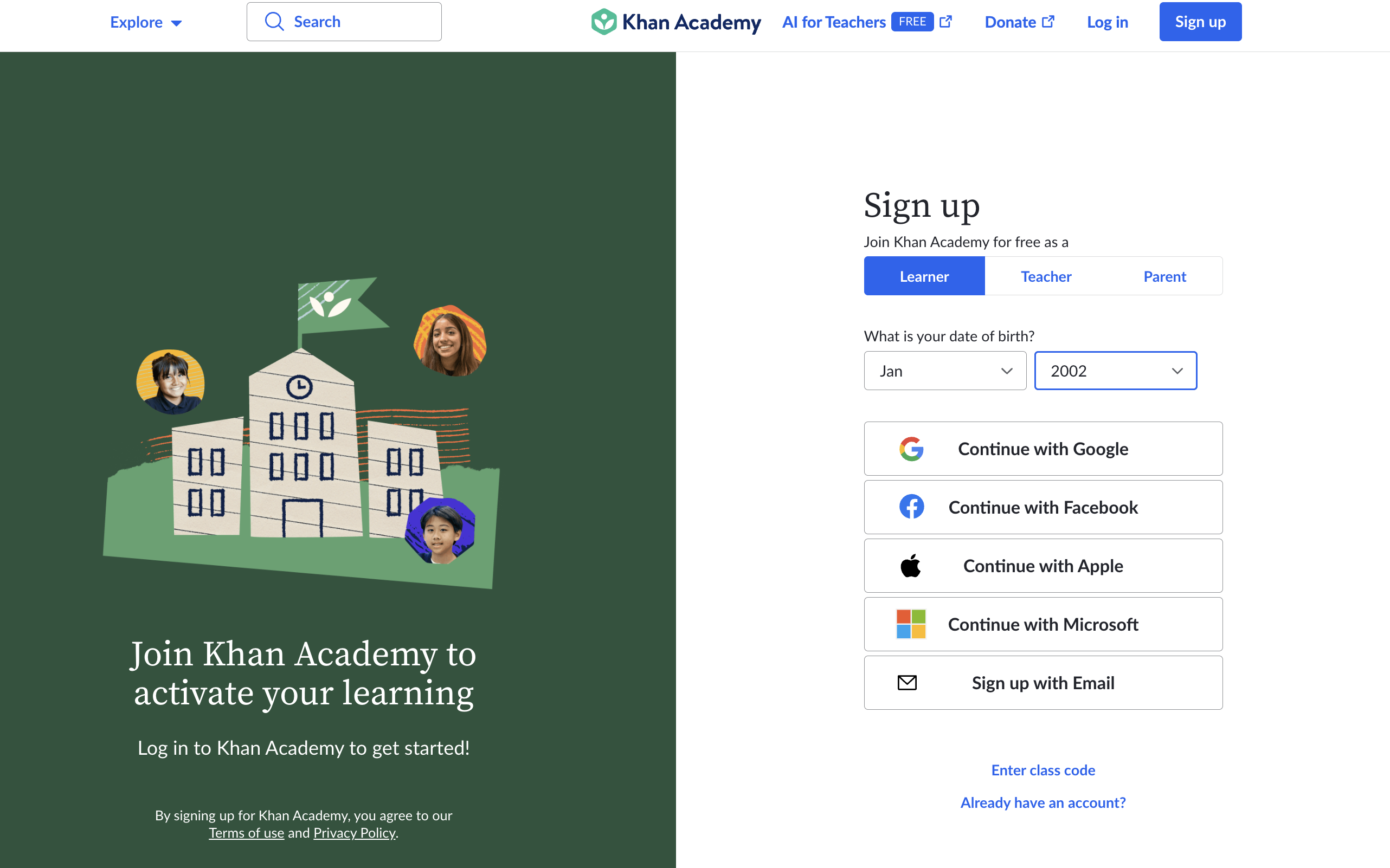
Task: Open the birth month dropdown showing Jan
Action: point(945,371)
